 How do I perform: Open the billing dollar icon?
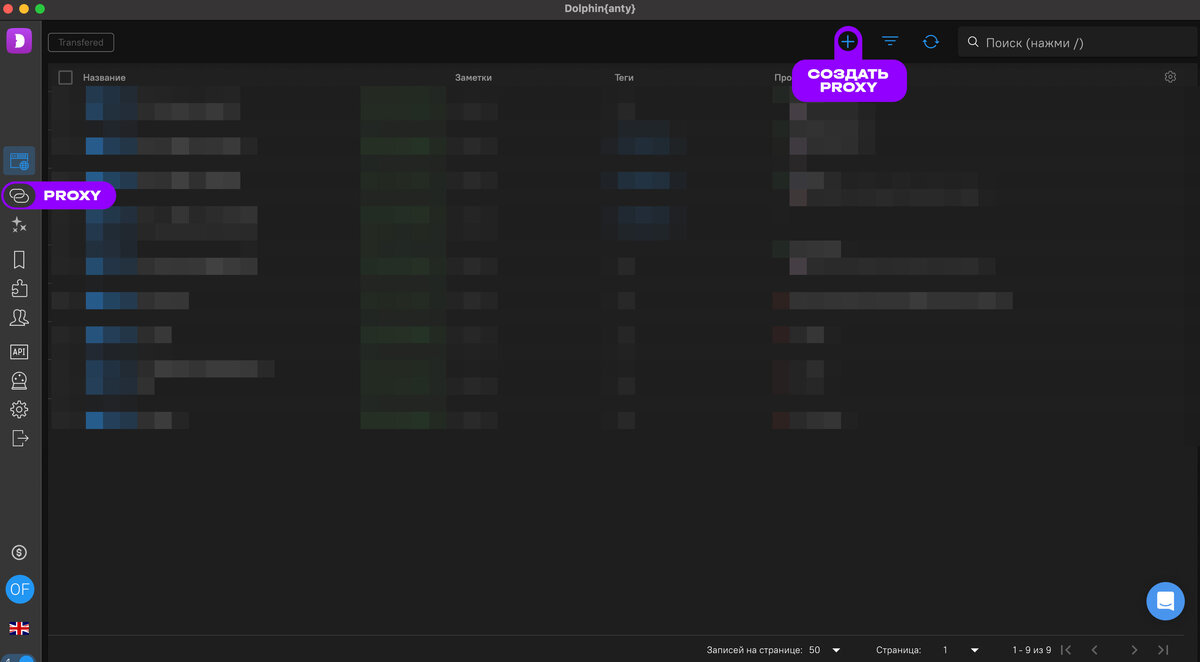click(19, 552)
